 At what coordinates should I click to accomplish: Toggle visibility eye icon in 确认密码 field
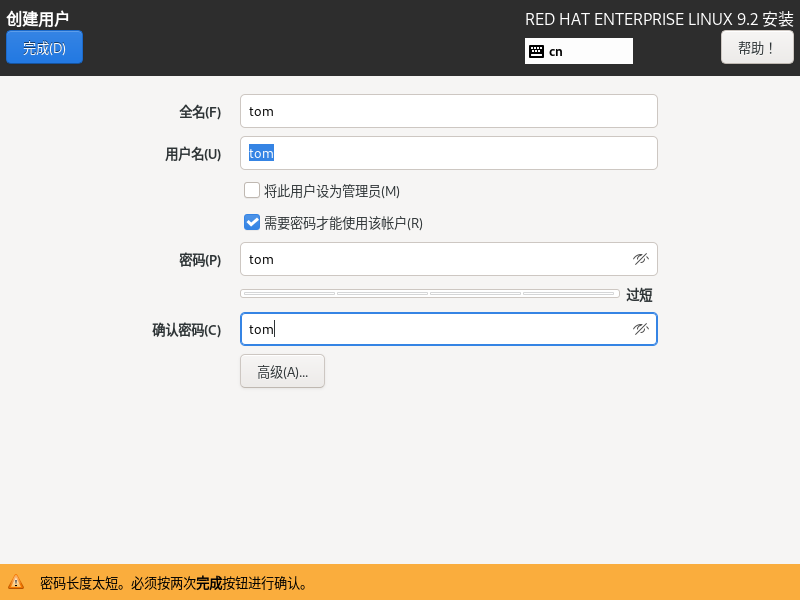[x=641, y=329]
